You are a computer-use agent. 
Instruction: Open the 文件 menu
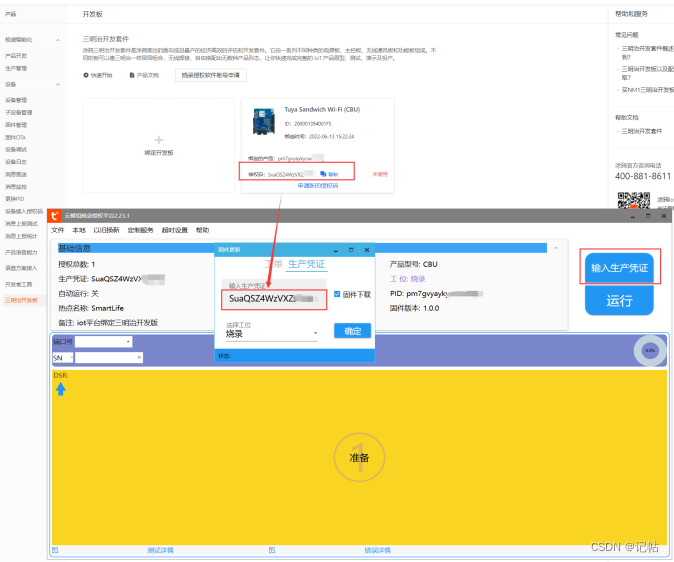(58, 230)
